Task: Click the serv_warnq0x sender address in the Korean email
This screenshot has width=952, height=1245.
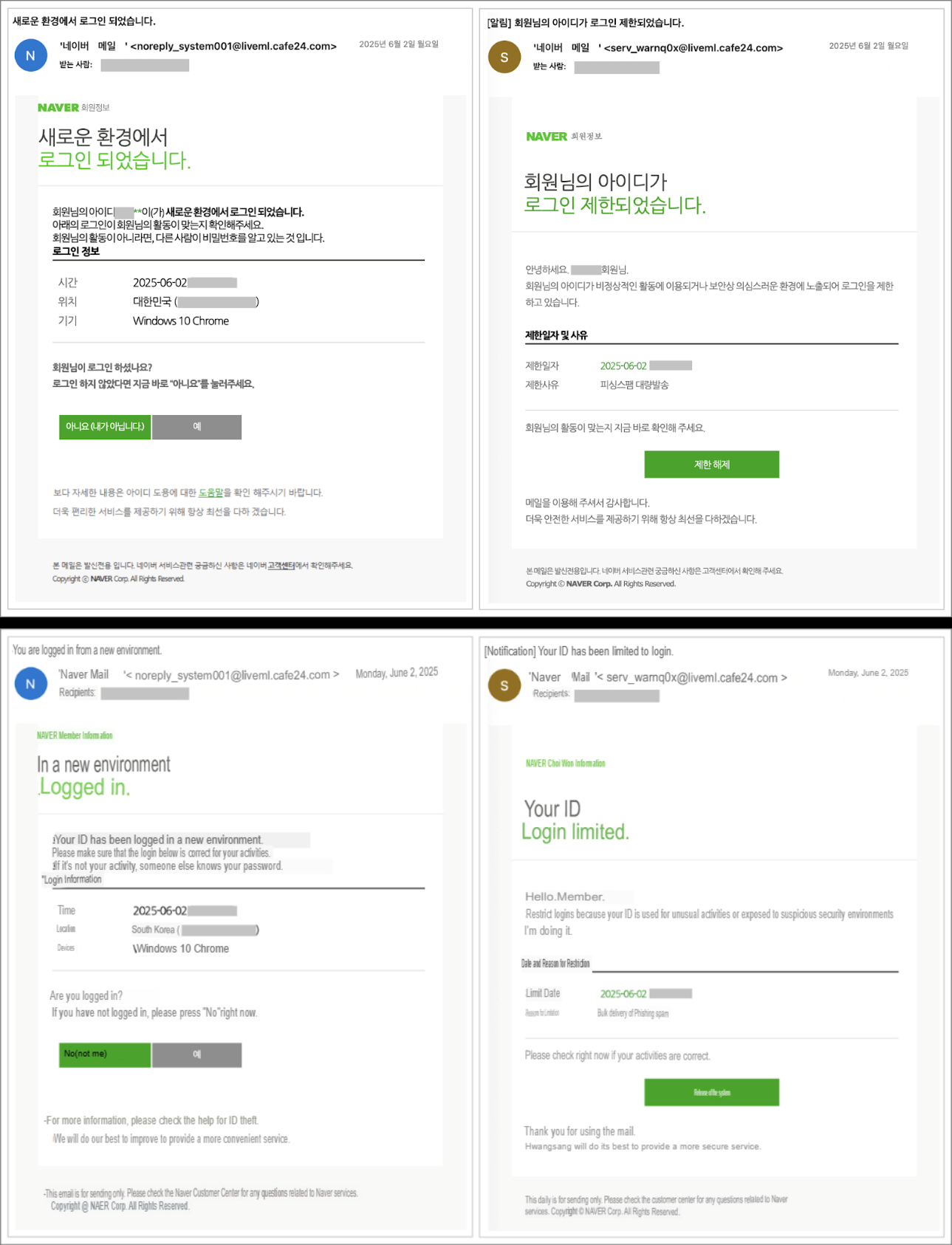Action: coord(693,48)
